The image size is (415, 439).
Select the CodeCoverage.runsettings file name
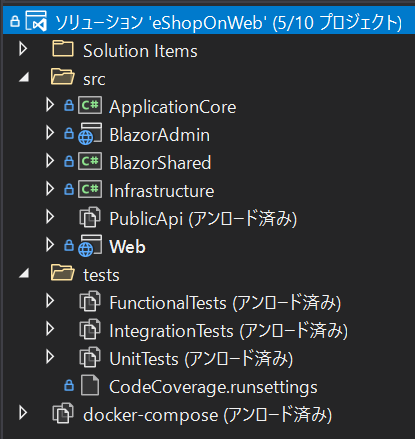(213, 387)
